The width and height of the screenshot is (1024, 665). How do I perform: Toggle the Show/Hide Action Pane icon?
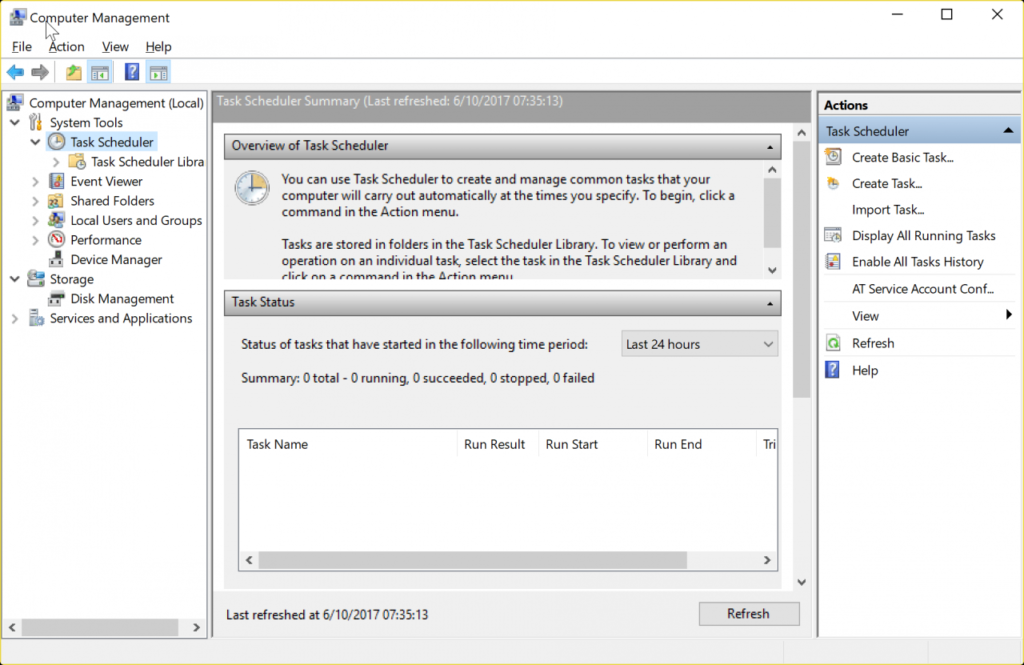click(158, 72)
